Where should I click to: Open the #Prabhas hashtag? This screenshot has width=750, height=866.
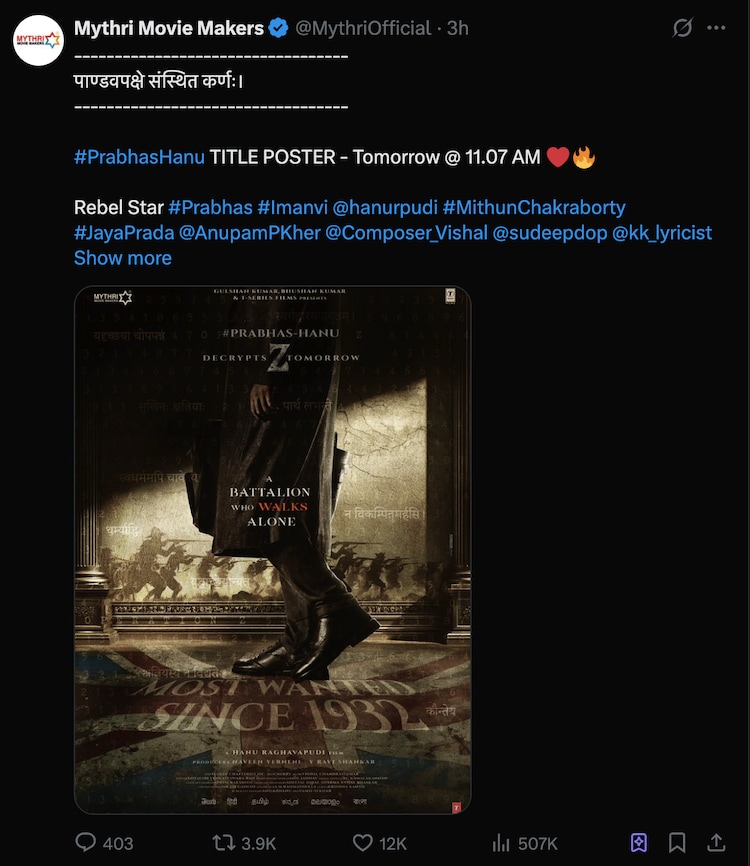[210, 208]
